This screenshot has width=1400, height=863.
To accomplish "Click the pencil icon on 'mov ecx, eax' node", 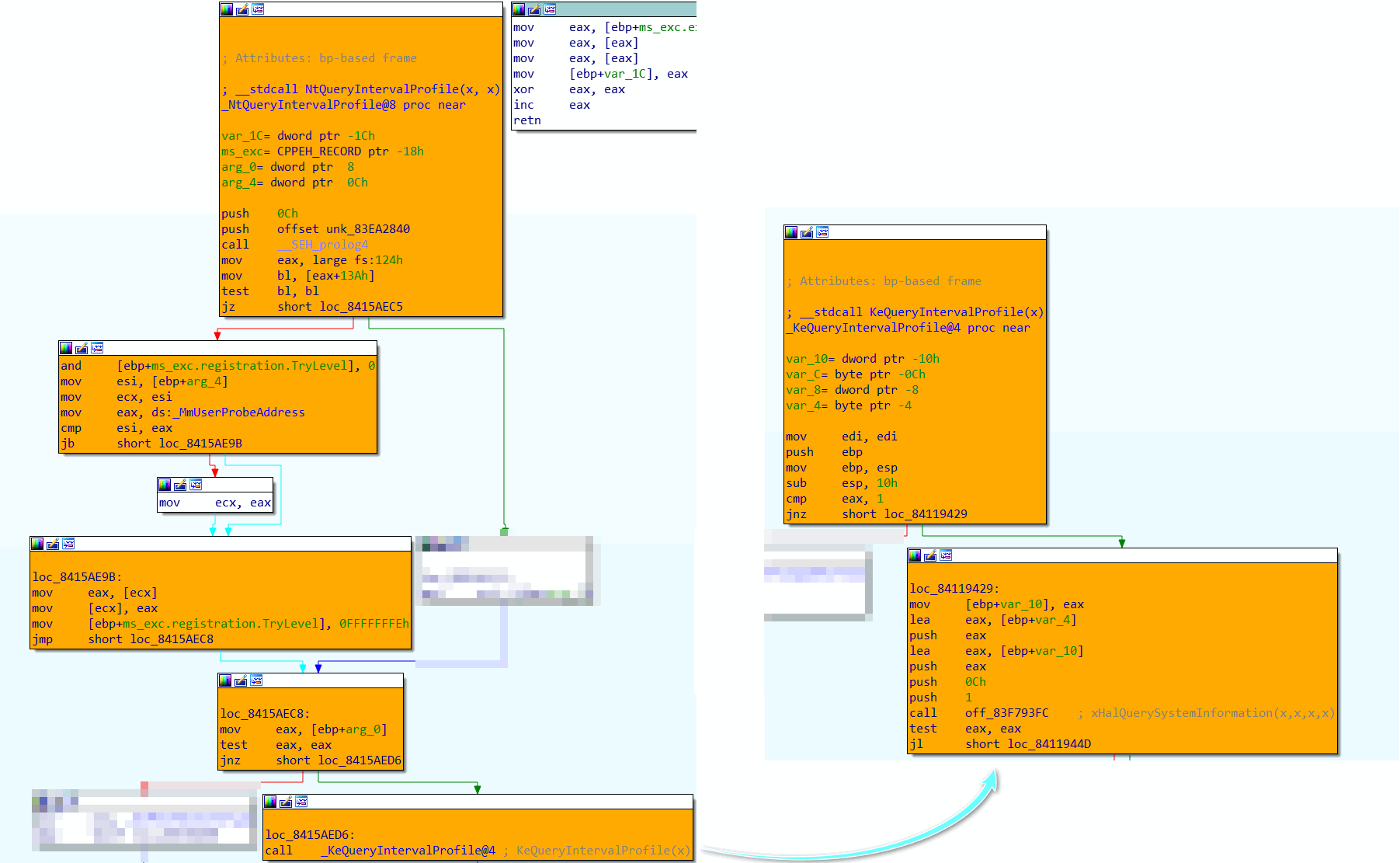I will tap(180, 485).
